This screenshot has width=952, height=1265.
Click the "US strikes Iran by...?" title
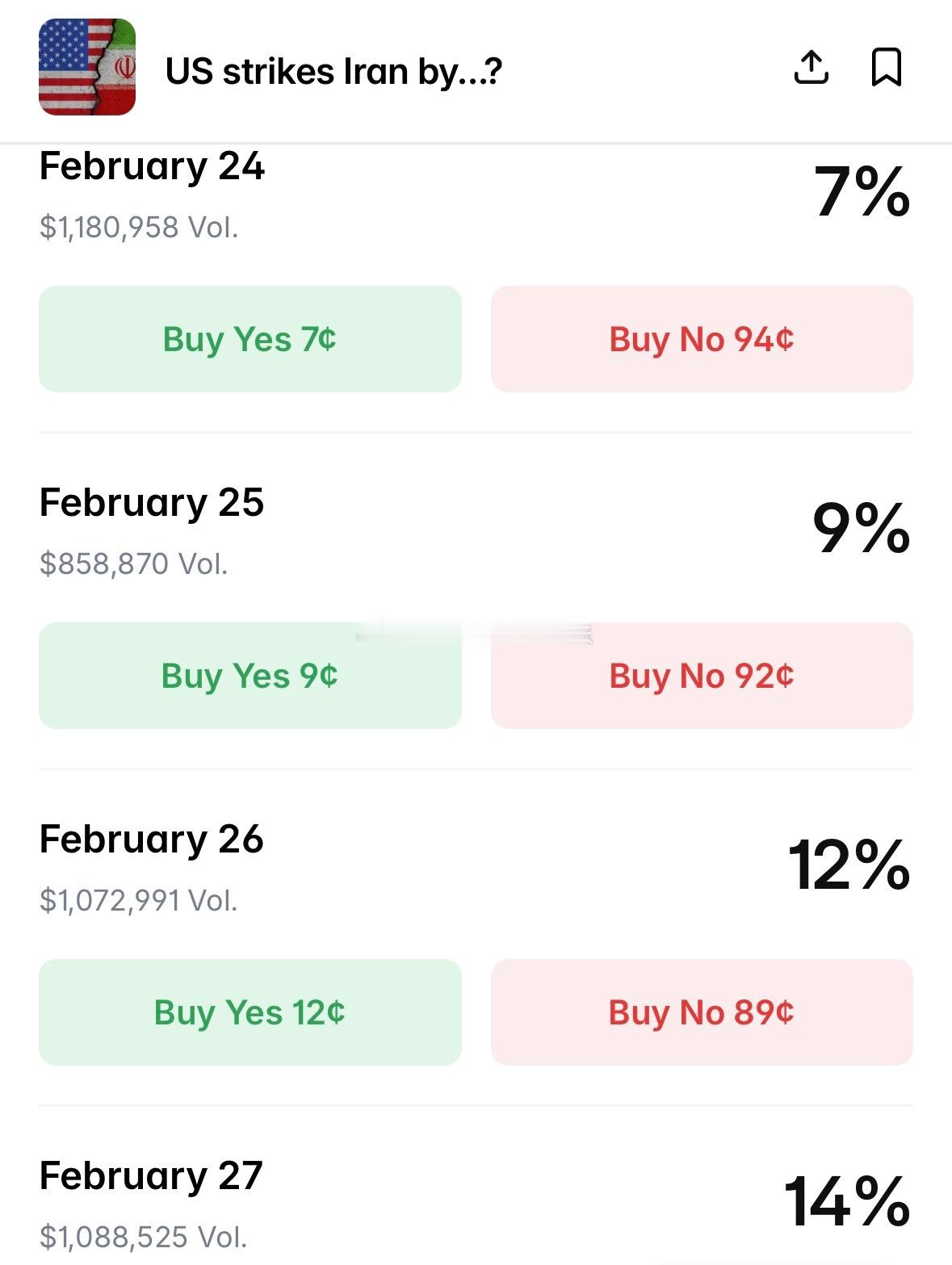tap(333, 71)
